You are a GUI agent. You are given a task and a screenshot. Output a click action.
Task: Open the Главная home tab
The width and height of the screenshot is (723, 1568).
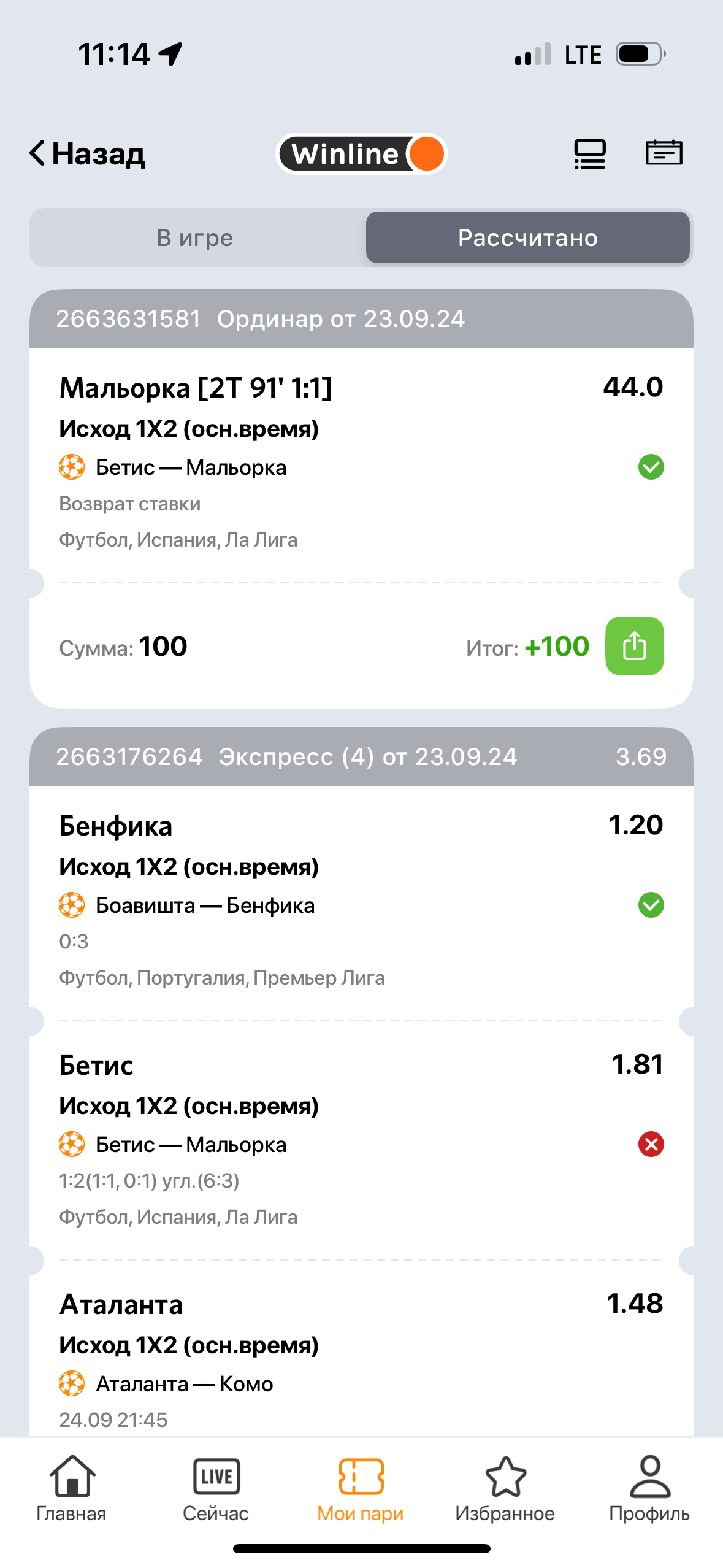click(x=72, y=1487)
